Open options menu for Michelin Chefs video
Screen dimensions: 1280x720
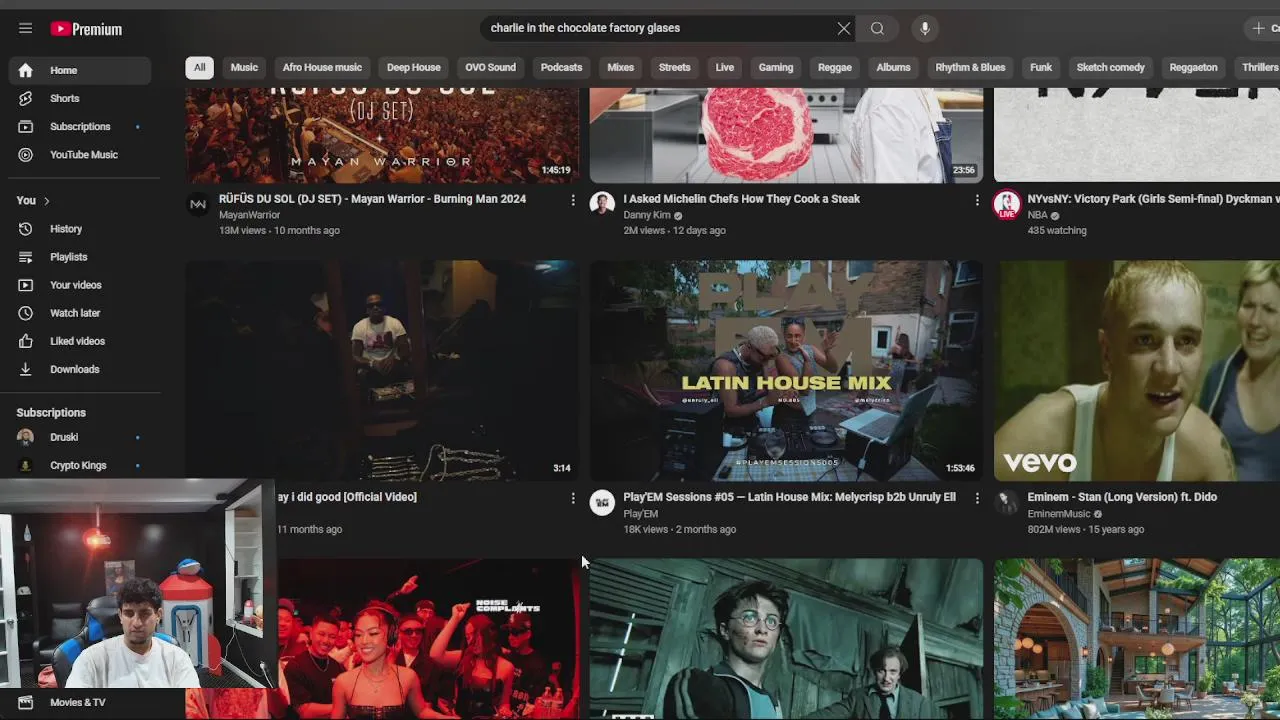tap(977, 200)
